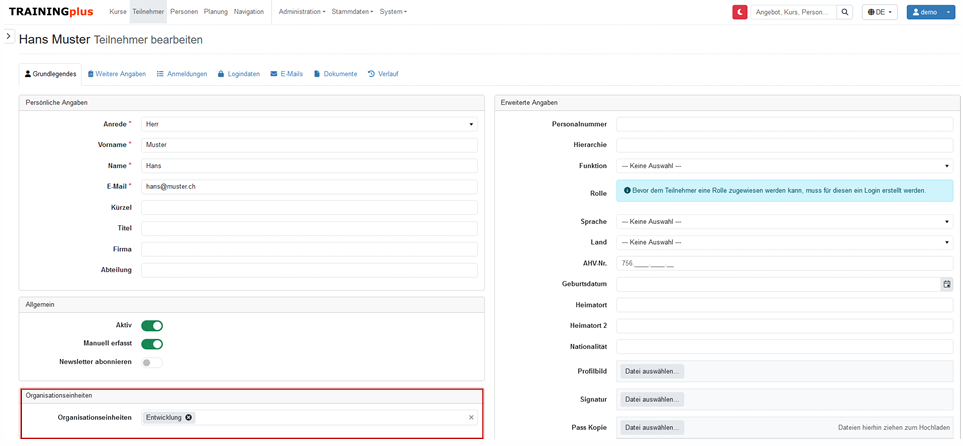Click the Titel input field
Screen dimensions: 963x446
pos(310,229)
